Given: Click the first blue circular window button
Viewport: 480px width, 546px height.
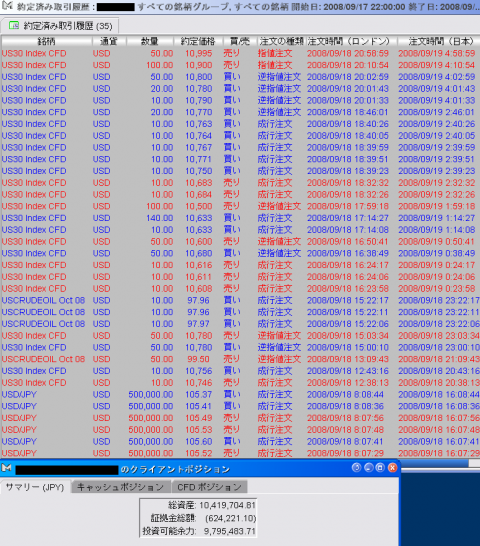Looking at the screenshot, I should pyautogui.click(x=356, y=468).
